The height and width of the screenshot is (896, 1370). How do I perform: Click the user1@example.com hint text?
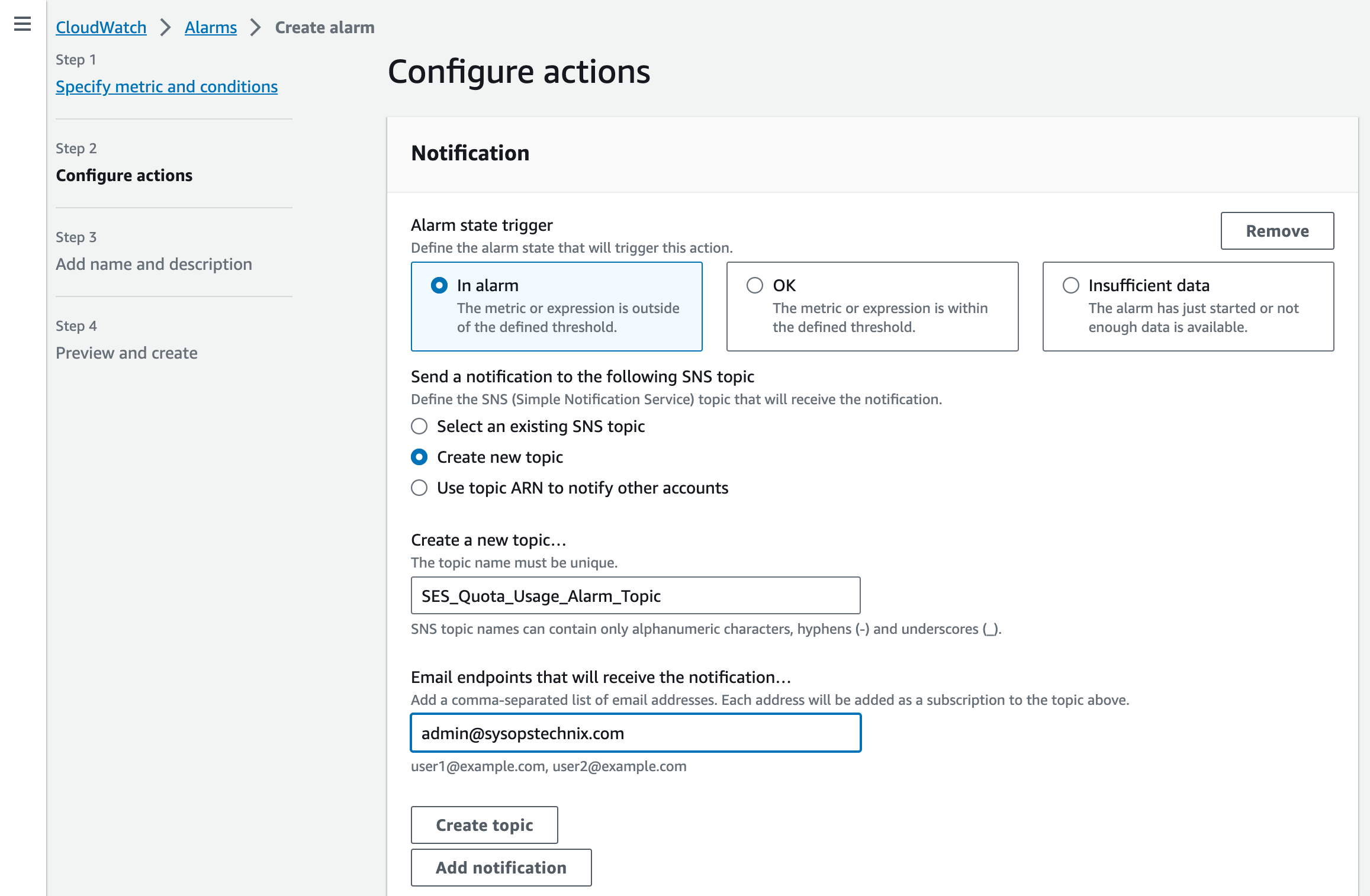[x=549, y=766]
